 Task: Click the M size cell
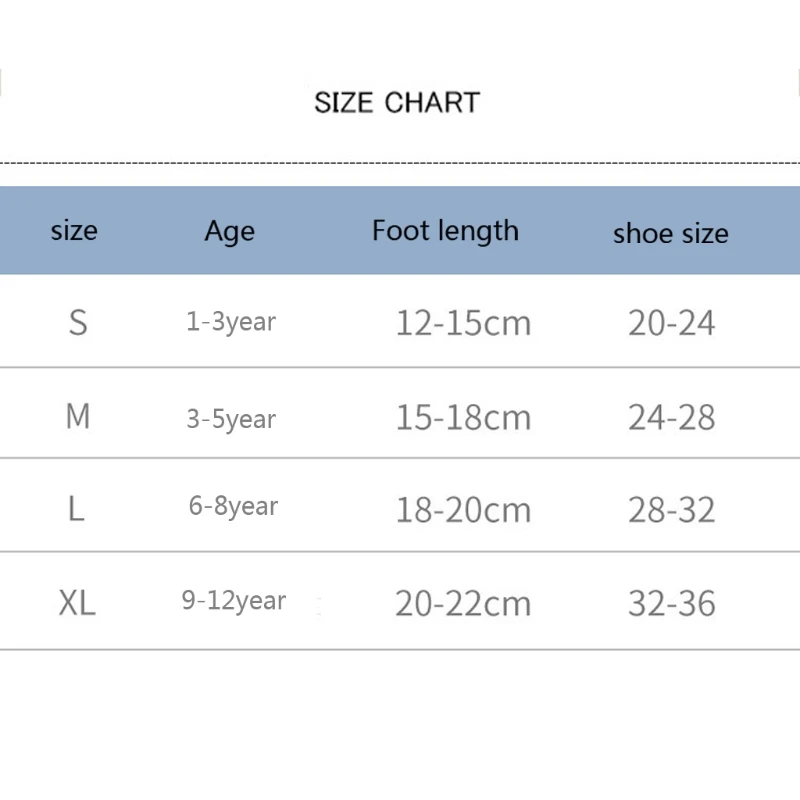78,416
